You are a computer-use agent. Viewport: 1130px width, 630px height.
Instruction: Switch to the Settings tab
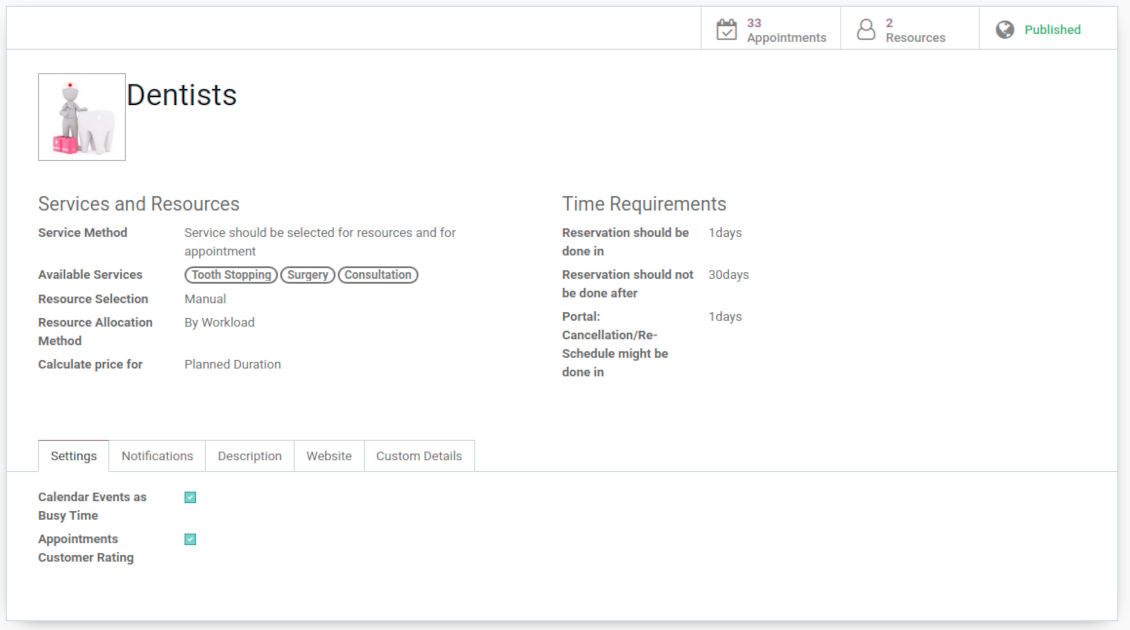(x=74, y=456)
